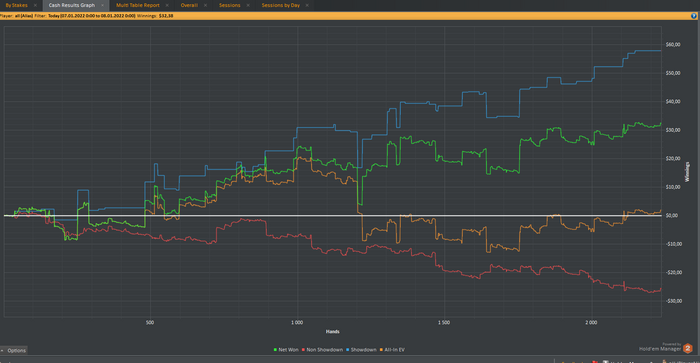Click the -$10,00 axis label

coord(674,244)
